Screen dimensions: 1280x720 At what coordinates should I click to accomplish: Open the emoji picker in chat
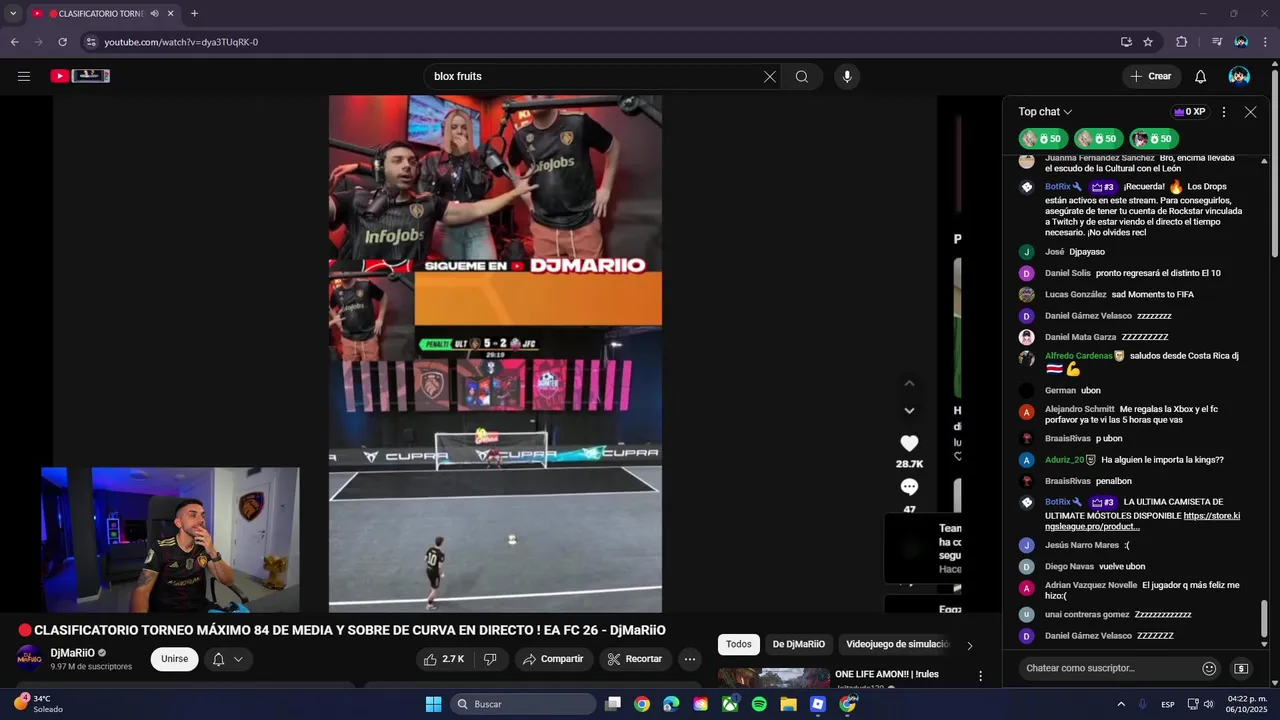point(1209,668)
